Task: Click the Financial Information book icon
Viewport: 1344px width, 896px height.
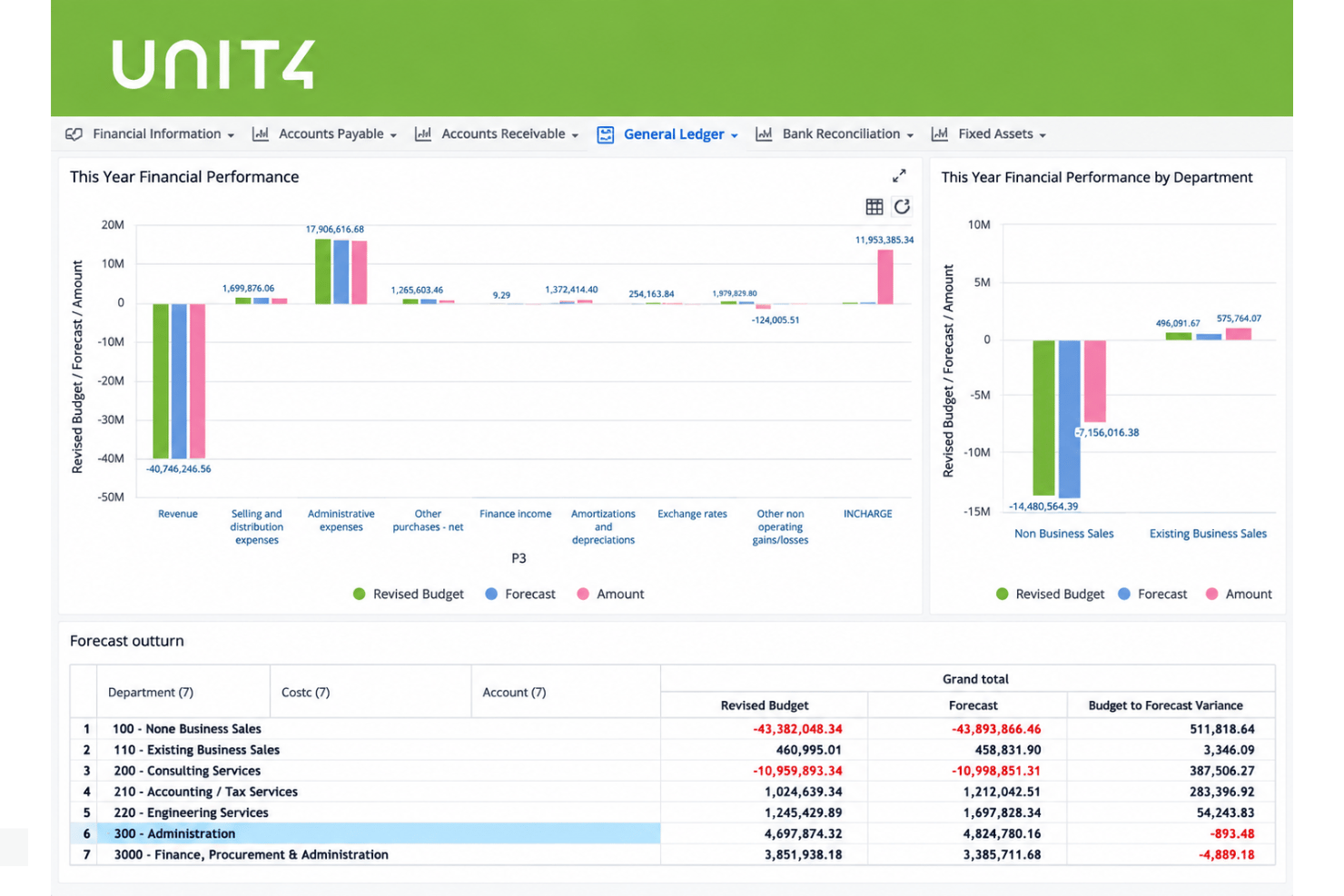Action: click(x=74, y=134)
